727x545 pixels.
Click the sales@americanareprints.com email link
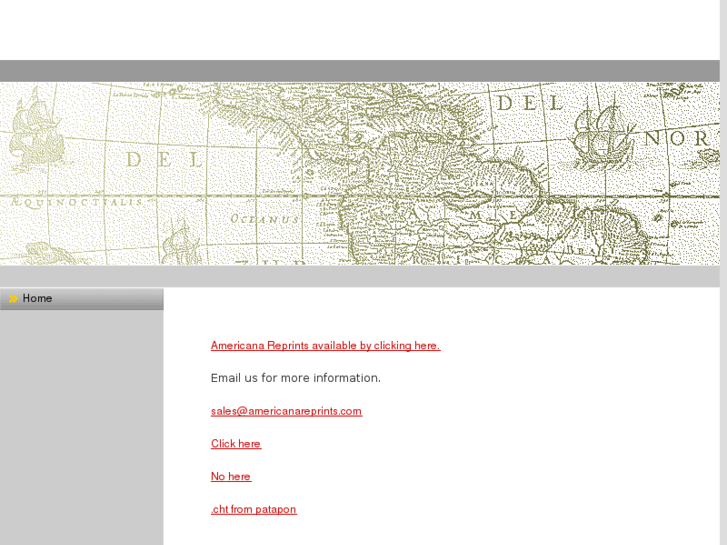[x=287, y=411]
